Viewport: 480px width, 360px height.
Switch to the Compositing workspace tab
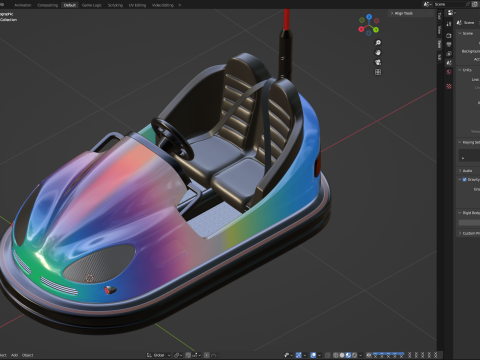click(47, 5)
